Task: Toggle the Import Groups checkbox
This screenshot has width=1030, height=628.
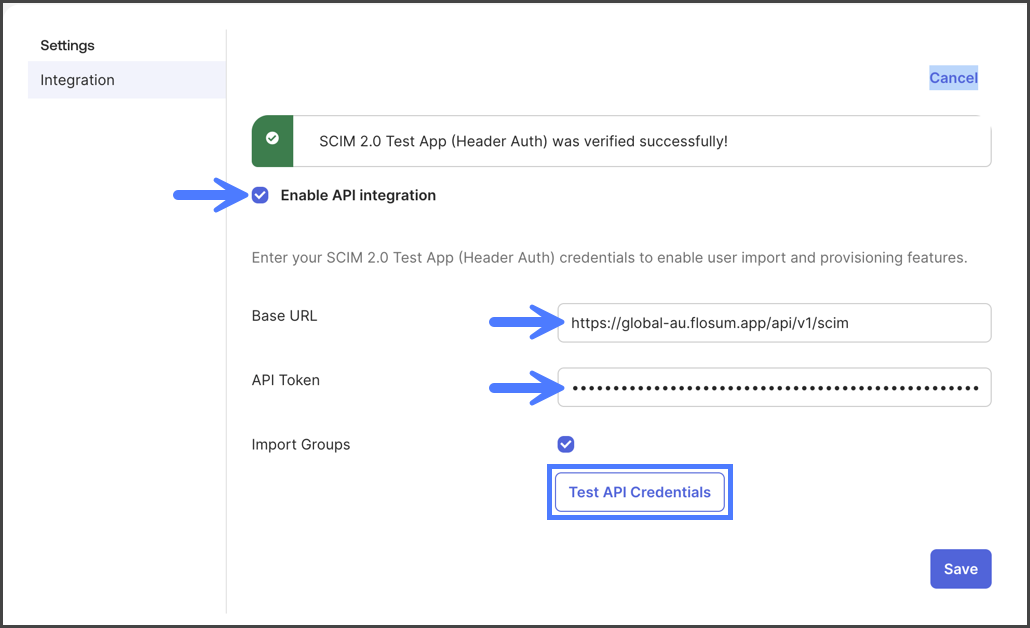Action: [x=566, y=444]
